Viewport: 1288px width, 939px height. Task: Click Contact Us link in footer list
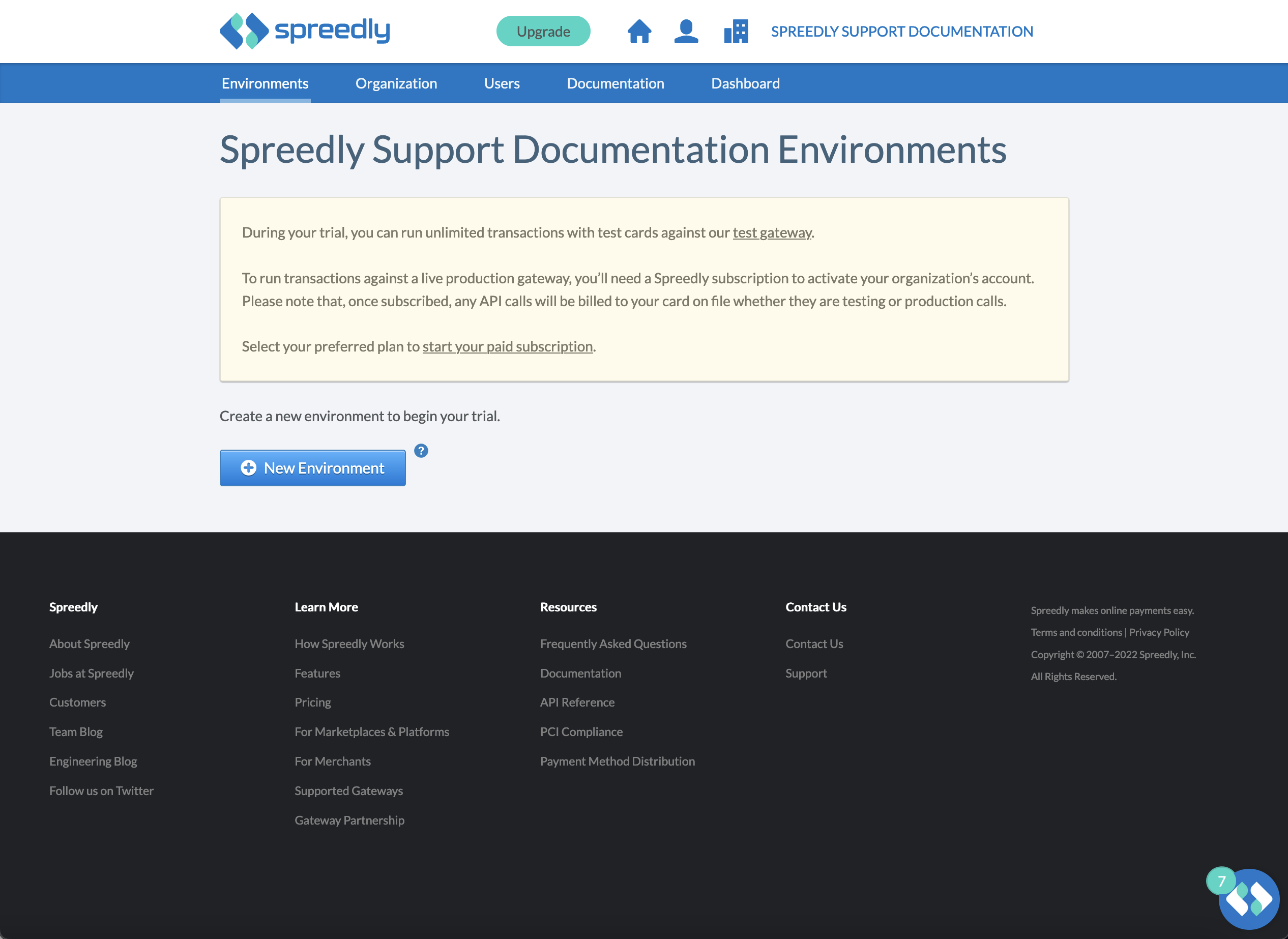814,643
